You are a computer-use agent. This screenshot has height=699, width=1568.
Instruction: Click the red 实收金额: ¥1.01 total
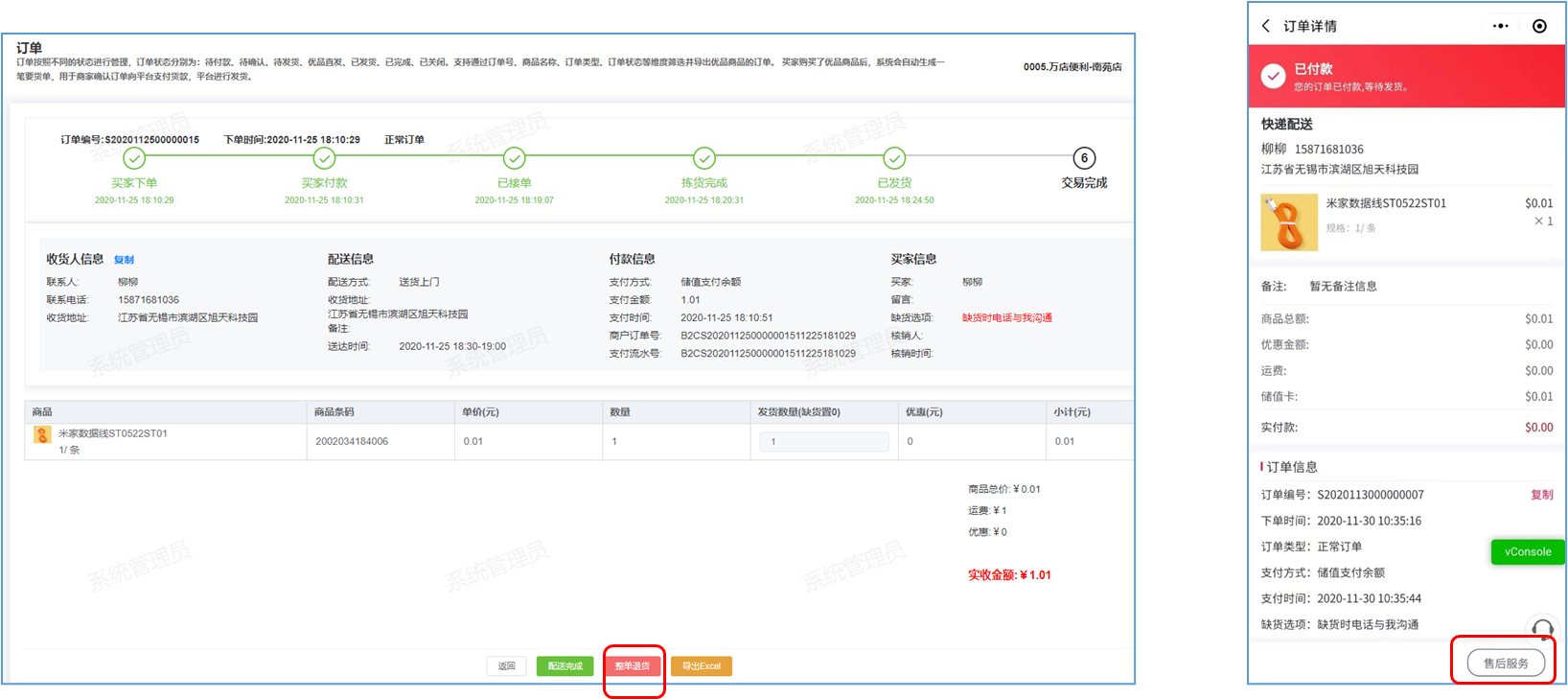coord(1009,575)
